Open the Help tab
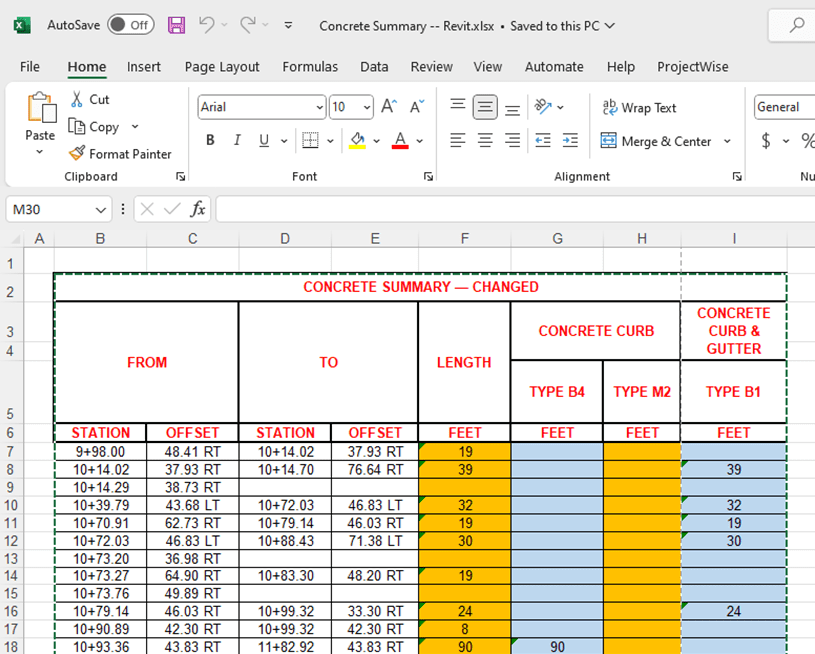 (x=621, y=67)
